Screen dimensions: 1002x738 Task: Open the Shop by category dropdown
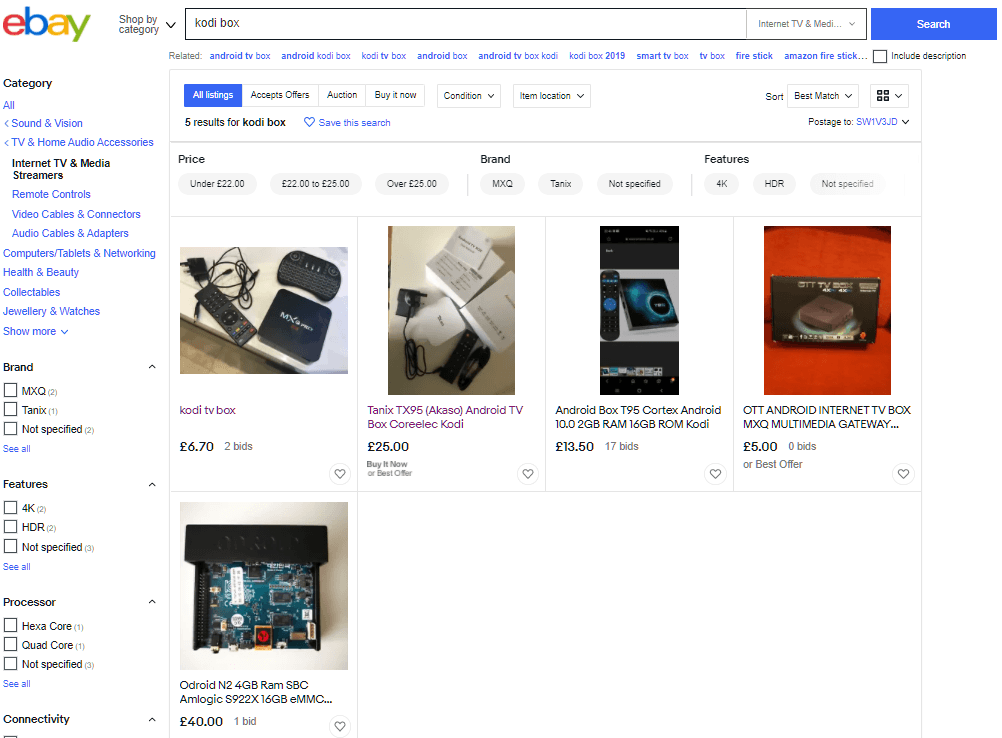147,24
